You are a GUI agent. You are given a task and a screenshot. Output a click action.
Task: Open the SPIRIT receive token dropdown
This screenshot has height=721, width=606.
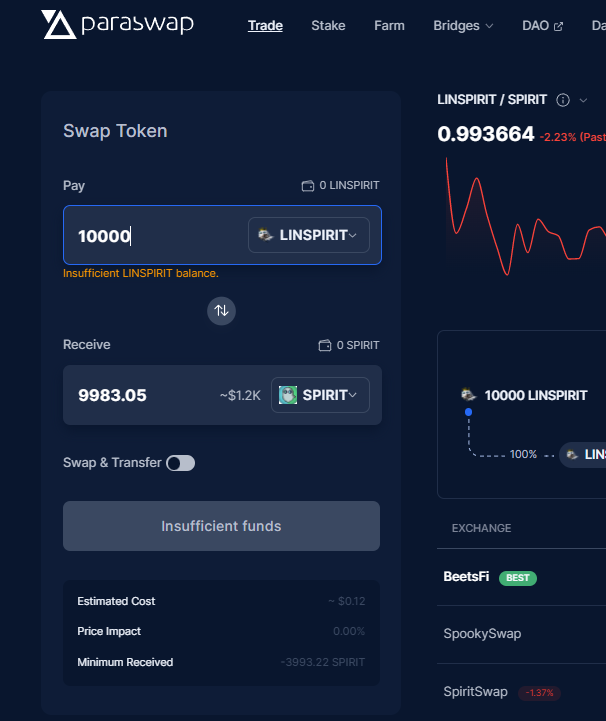[x=320, y=395]
